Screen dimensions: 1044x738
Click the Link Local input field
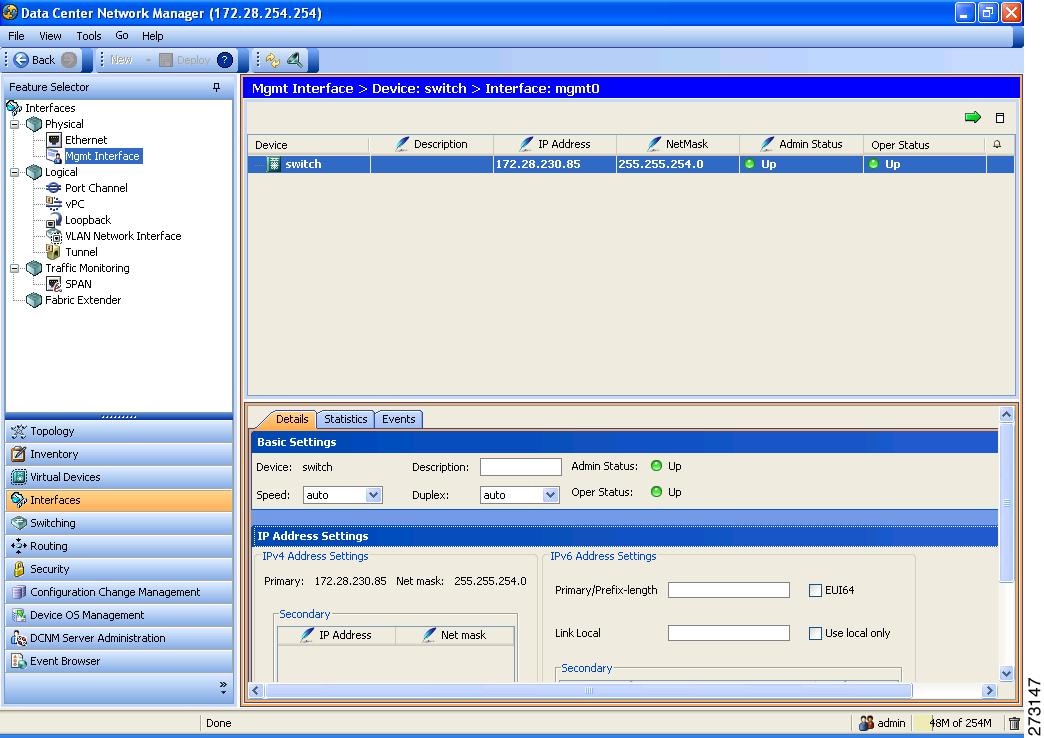(728, 633)
